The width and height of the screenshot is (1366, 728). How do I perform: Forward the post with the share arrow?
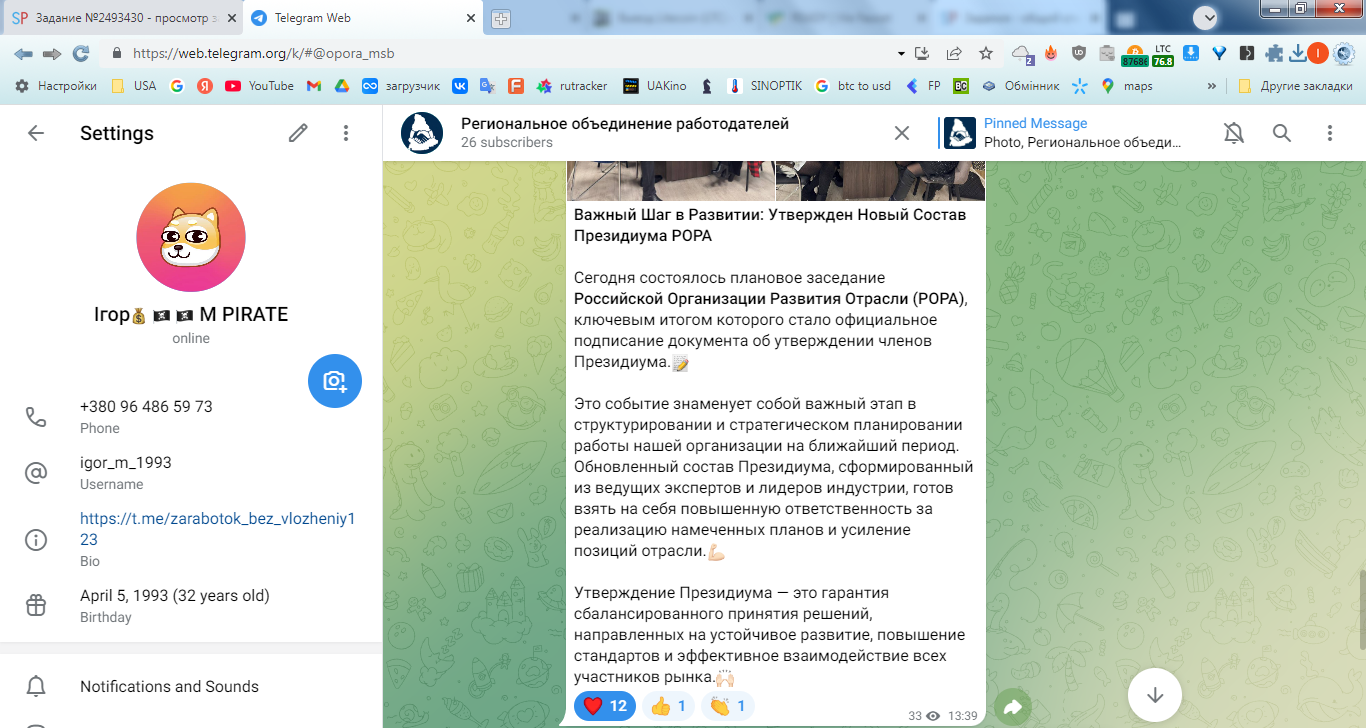[1012, 707]
